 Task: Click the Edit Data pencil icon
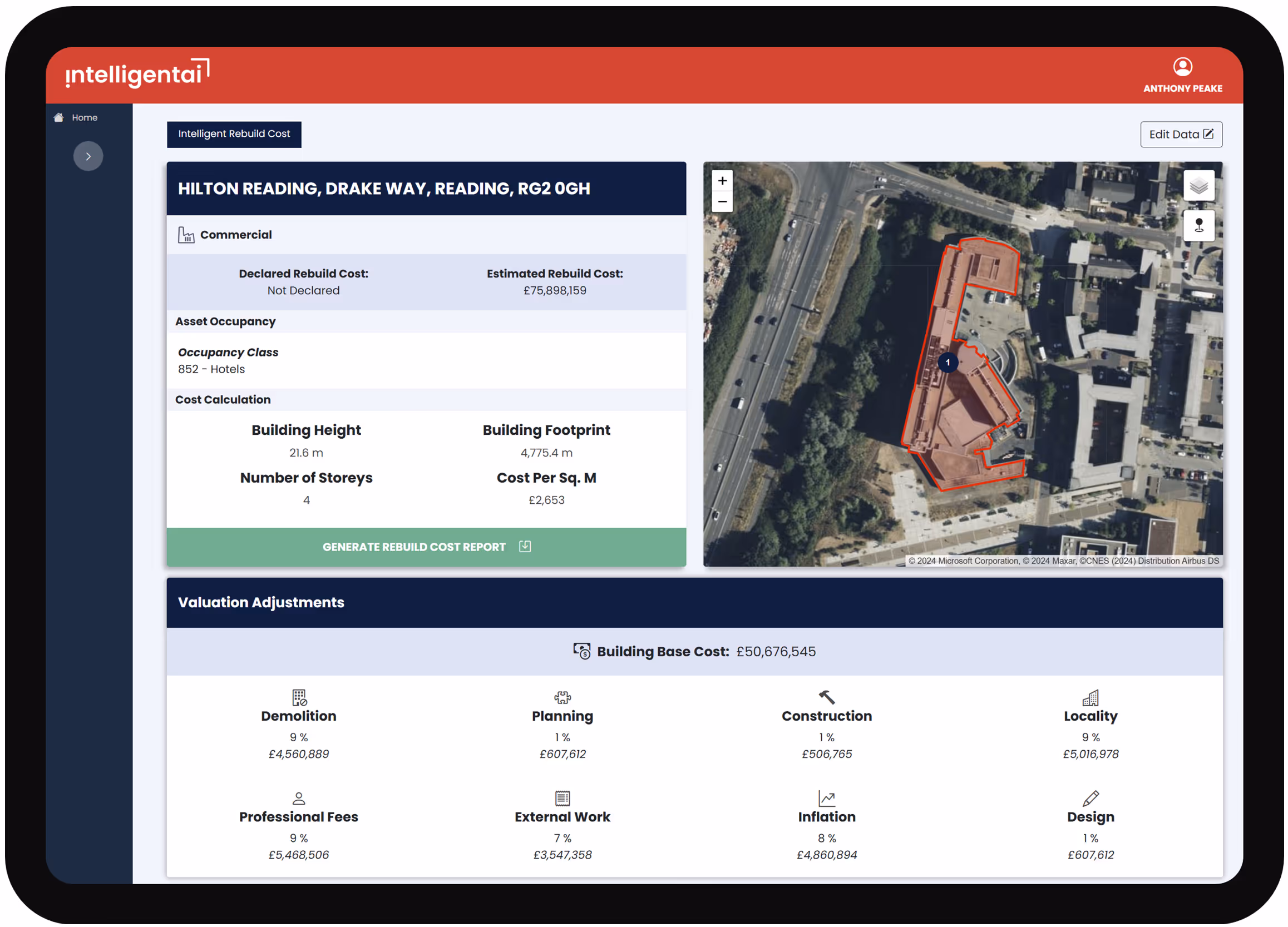coord(1208,134)
